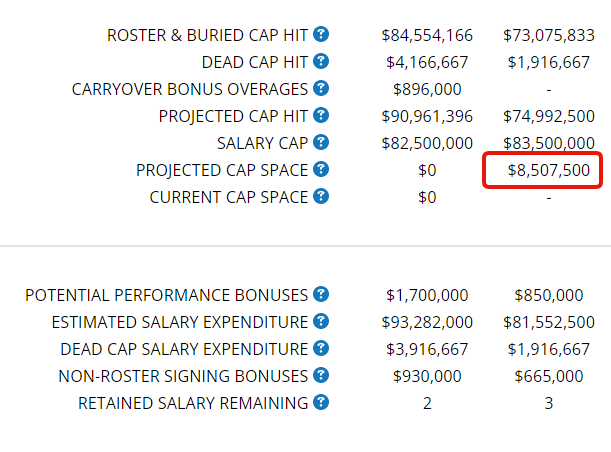
Task: Show Retained Salary Remaining help icon
Action: click(321, 402)
